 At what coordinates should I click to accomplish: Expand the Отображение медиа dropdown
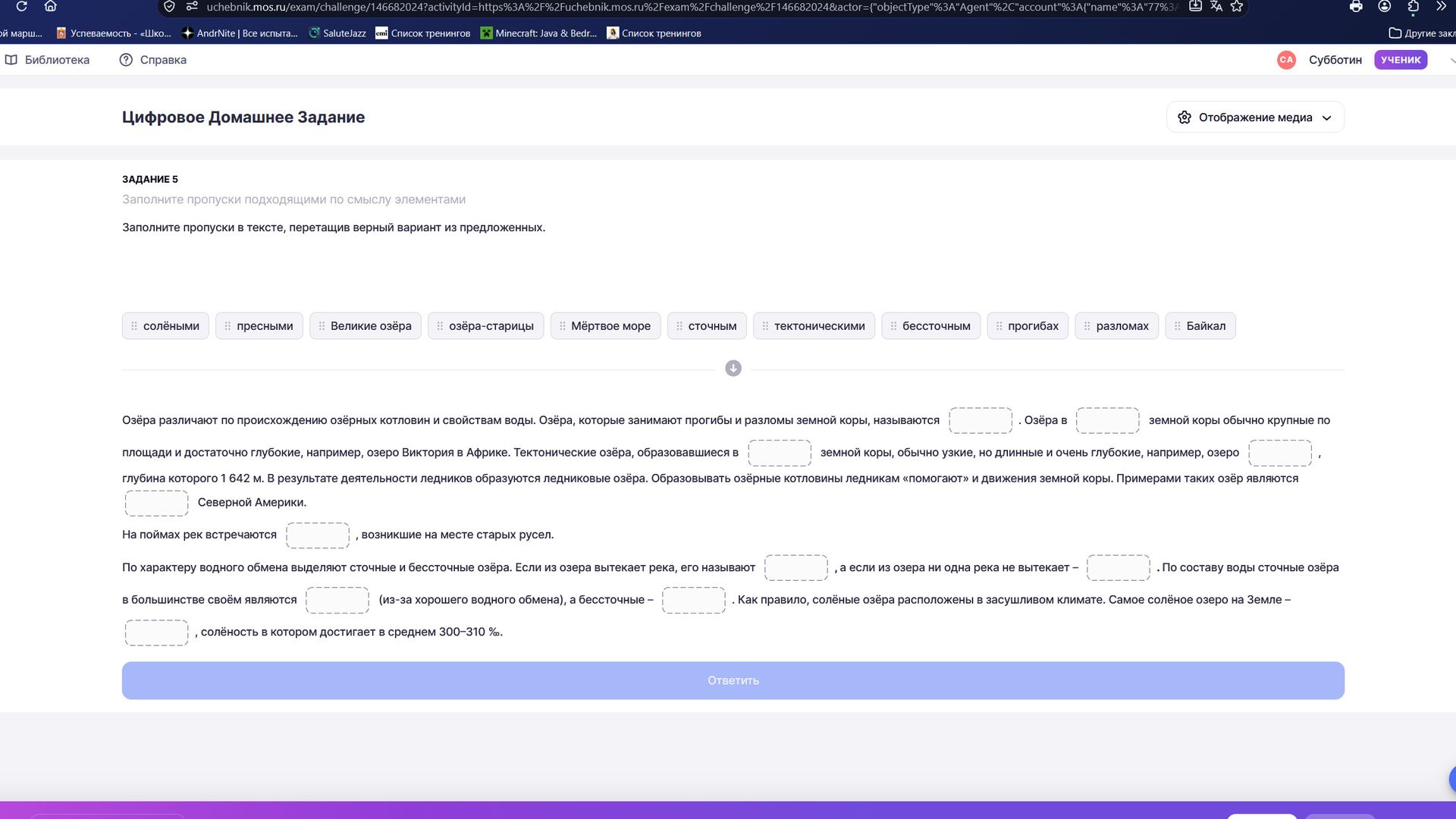pos(1255,118)
